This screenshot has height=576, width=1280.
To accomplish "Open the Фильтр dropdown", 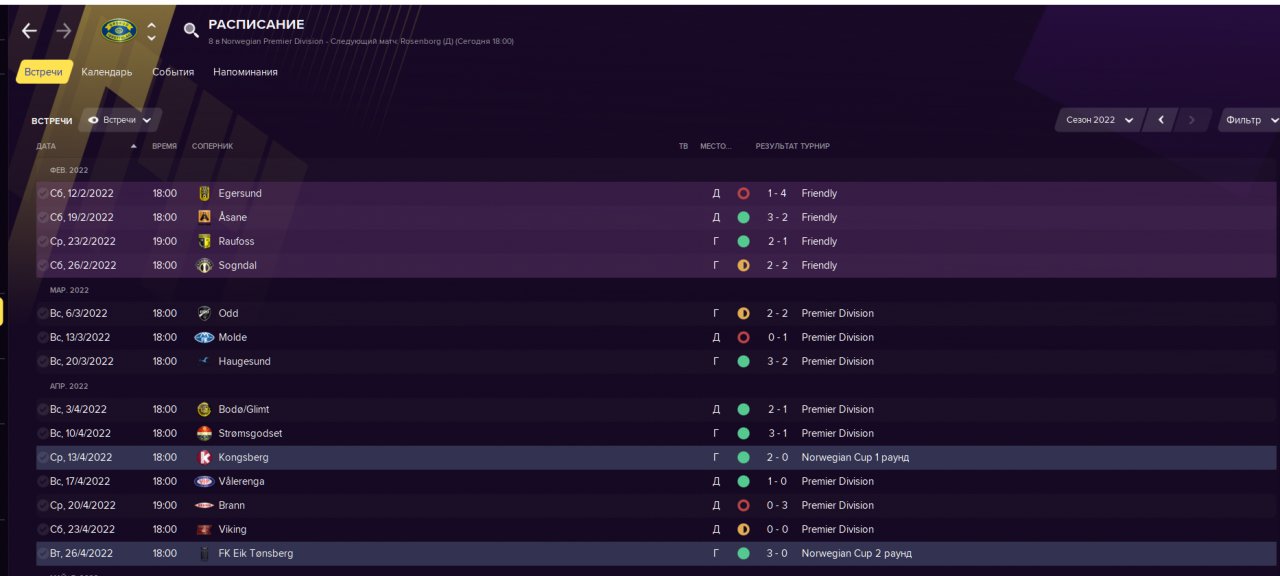I will [1248, 120].
